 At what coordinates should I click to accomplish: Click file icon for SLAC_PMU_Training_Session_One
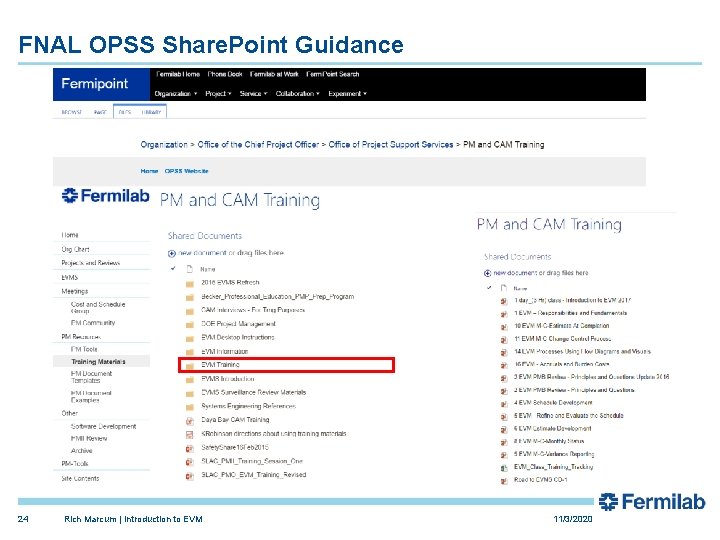coord(190,462)
